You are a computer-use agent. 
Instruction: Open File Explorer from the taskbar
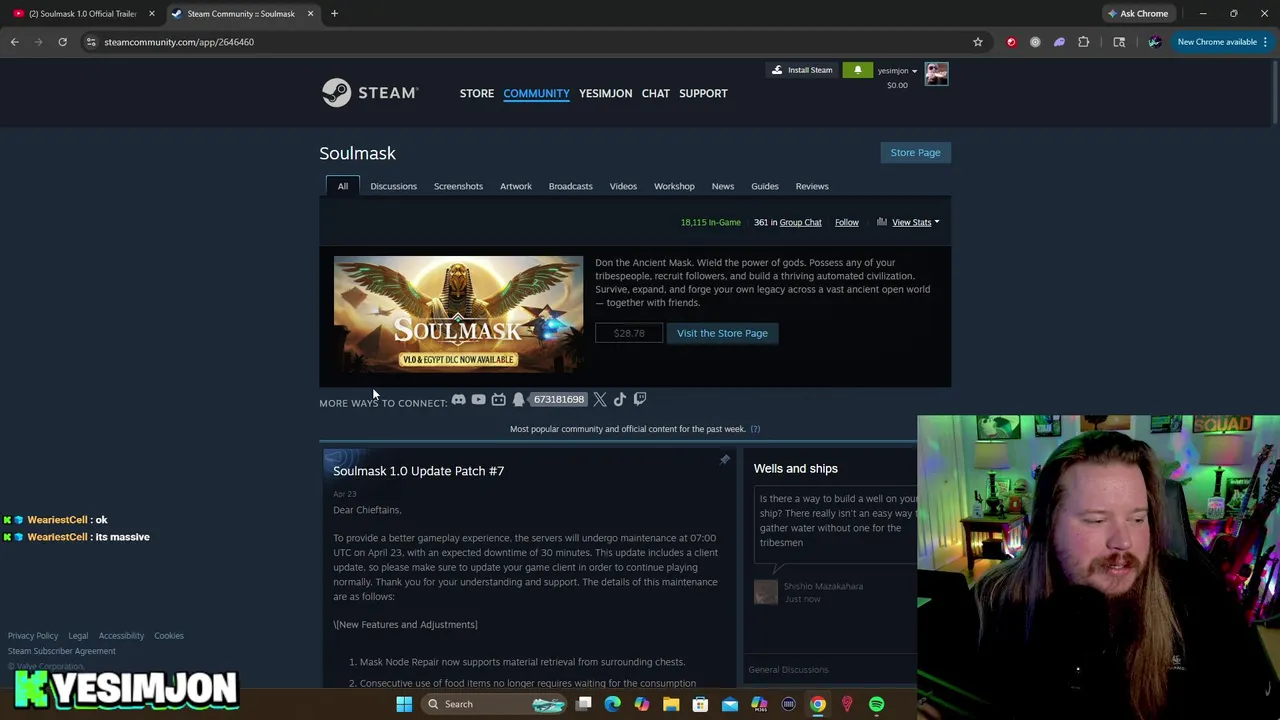coord(671,704)
